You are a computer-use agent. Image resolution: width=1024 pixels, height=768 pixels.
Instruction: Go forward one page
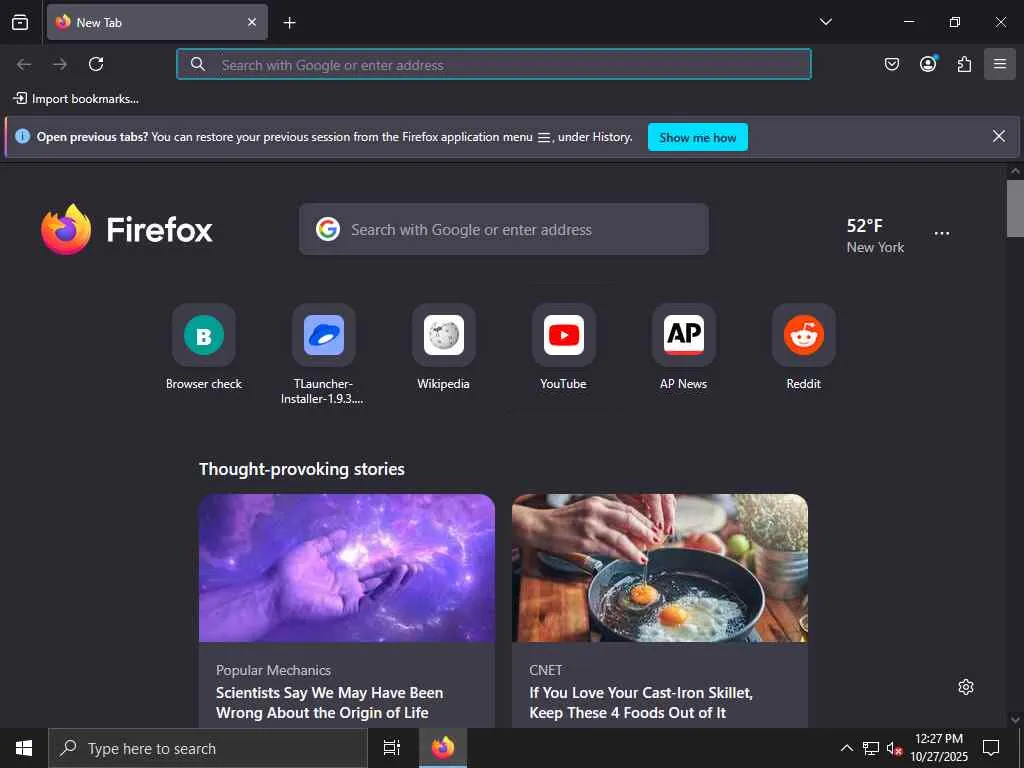(x=60, y=64)
